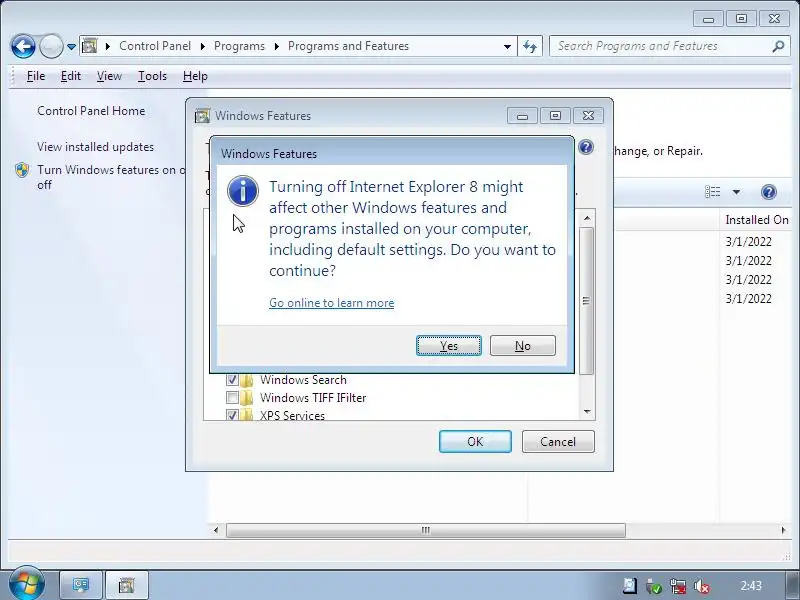
Task: Open the Windows Start button
Action: point(25,584)
